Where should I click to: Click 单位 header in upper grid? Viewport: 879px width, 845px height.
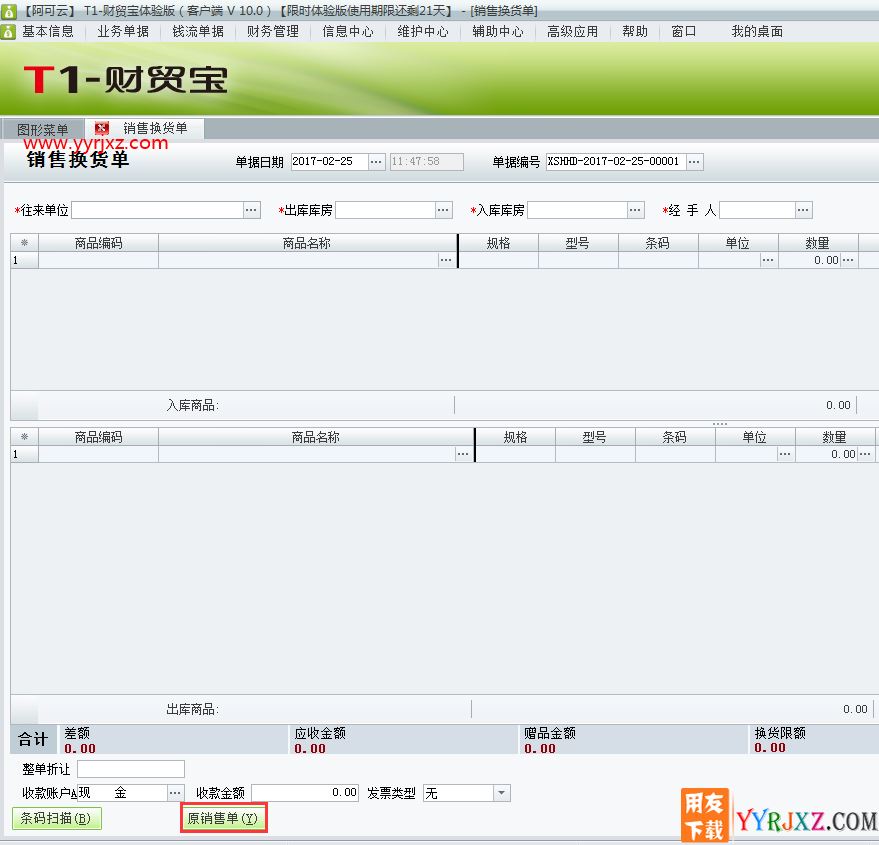pos(738,243)
